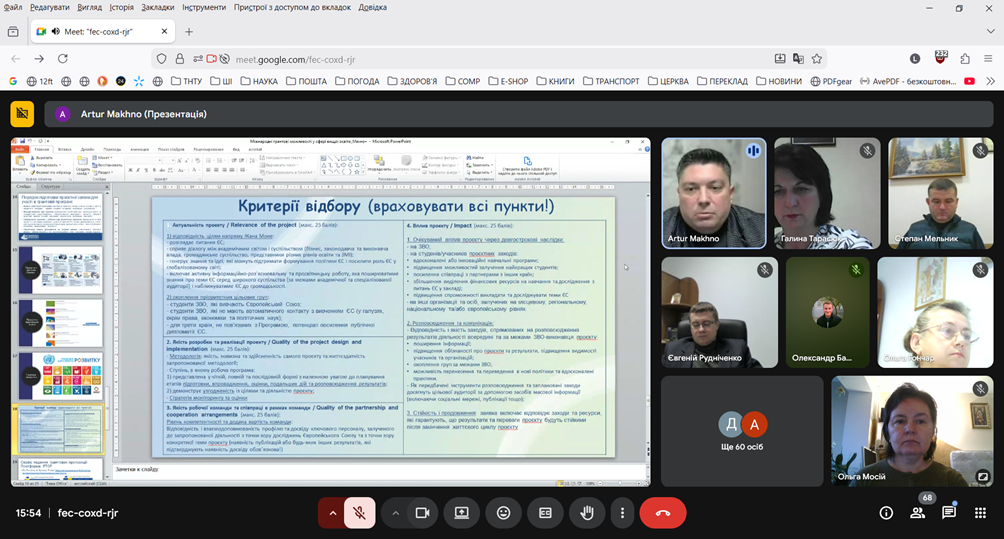Hang up with the red leave call button
Viewport: 1004px width, 539px height.
662,512
